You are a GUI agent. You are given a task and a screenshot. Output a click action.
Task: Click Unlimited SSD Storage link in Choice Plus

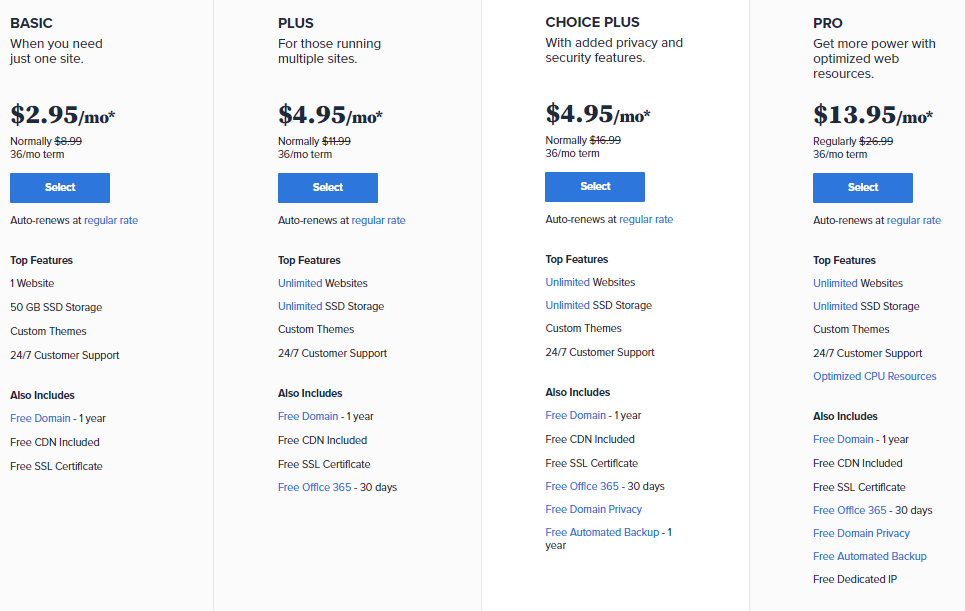pyautogui.click(x=567, y=305)
